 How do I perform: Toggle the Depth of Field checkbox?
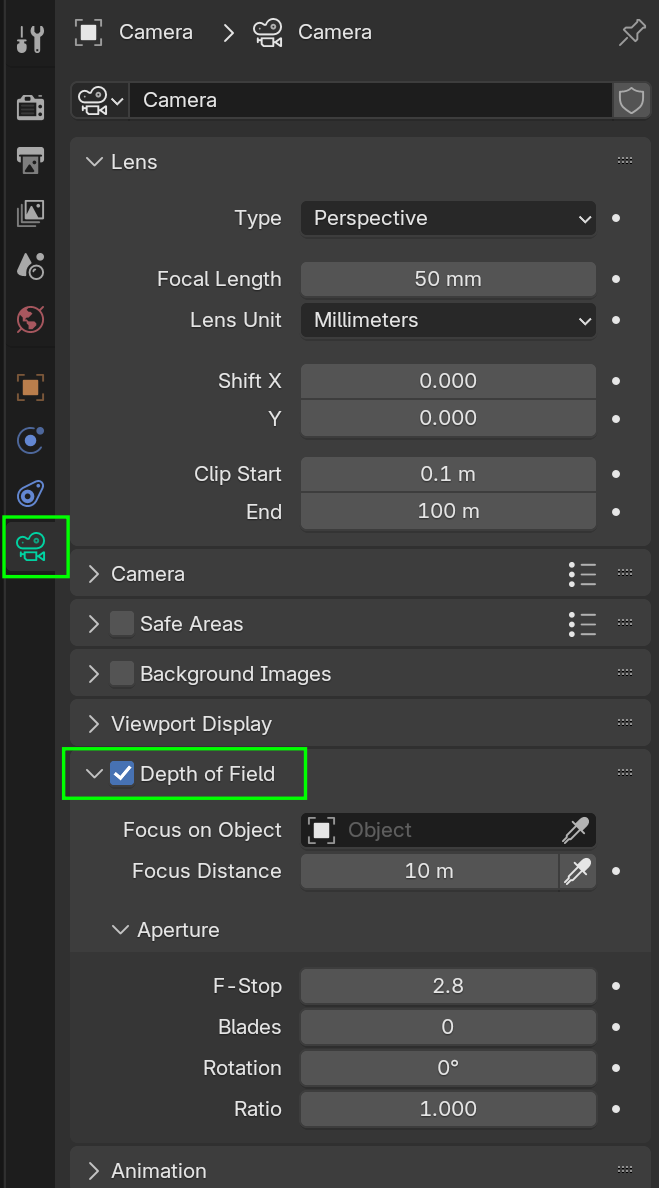coord(122,772)
